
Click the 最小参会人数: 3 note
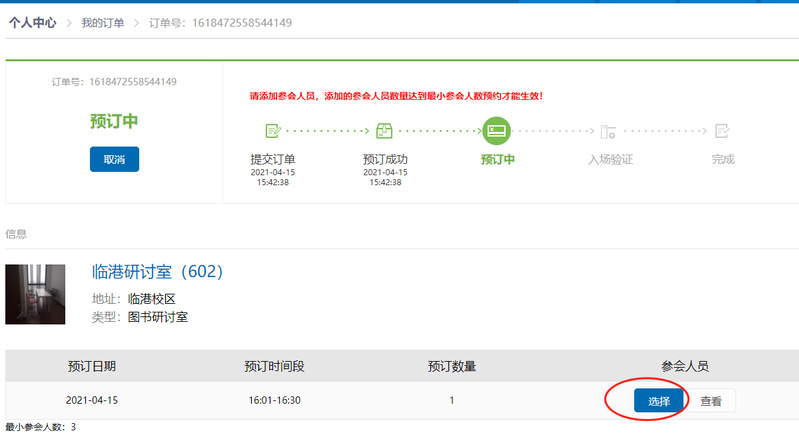tap(41, 427)
